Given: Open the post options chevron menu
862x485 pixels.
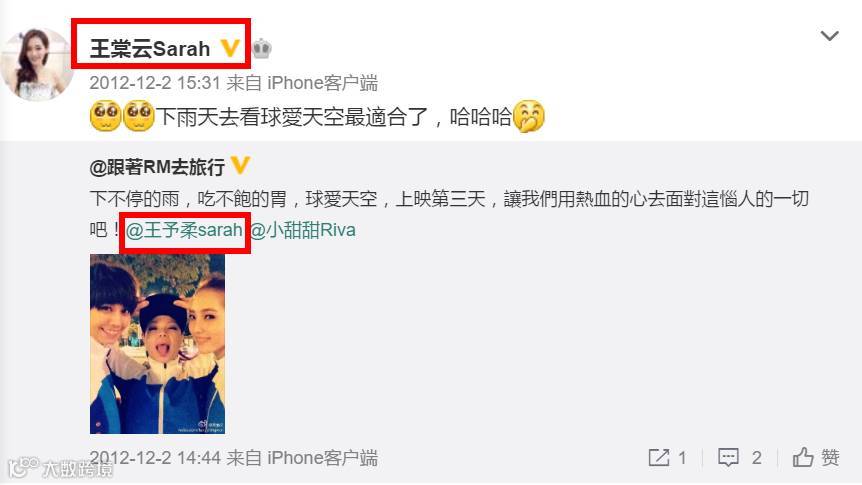Looking at the screenshot, I should pyautogui.click(x=829, y=36).
